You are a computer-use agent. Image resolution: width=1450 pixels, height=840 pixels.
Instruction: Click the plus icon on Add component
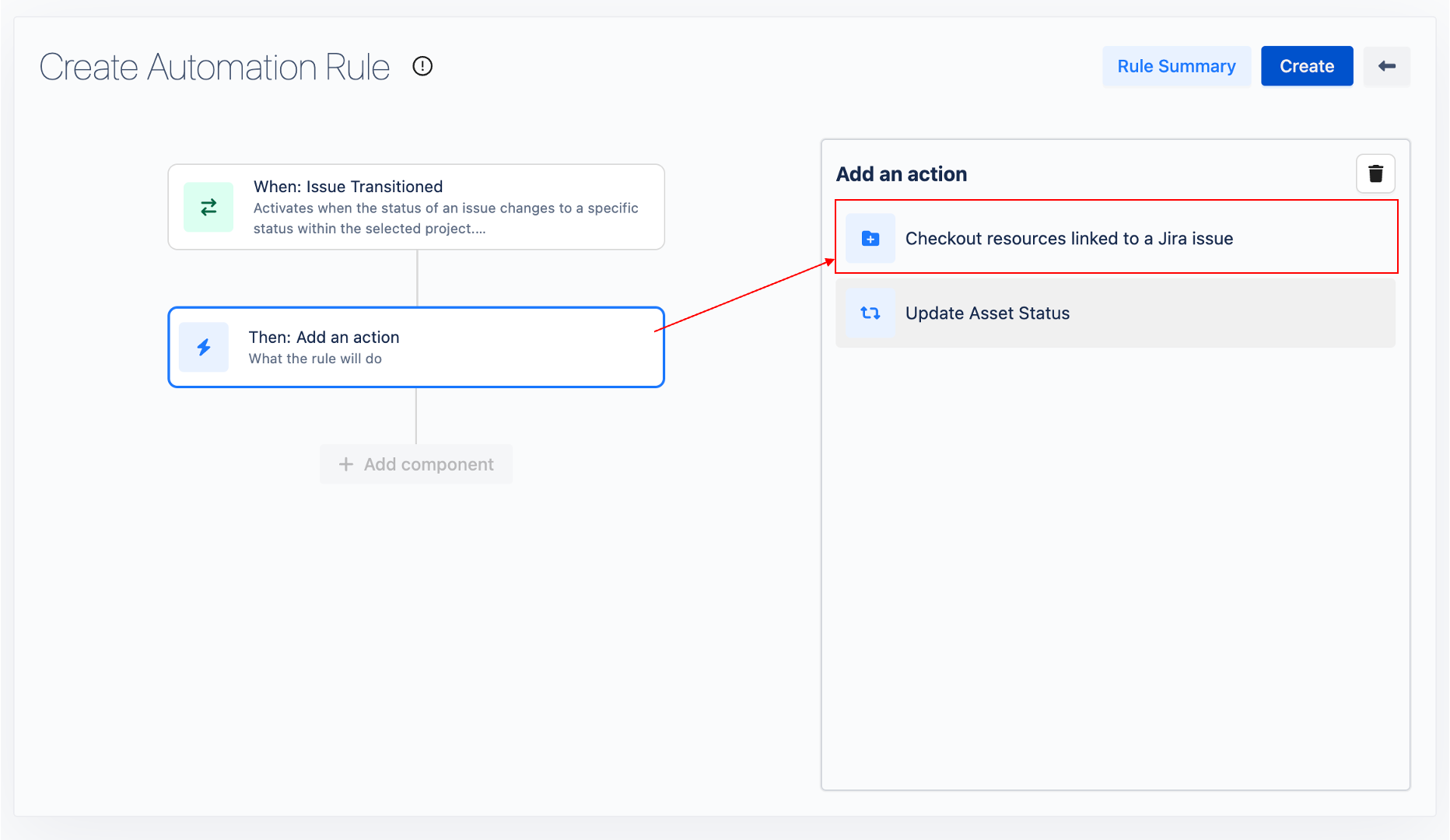346,464
